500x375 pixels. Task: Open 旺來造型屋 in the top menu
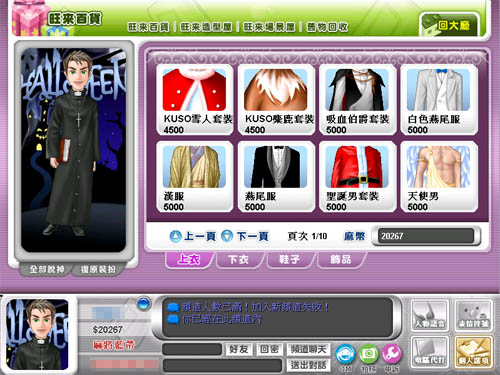[x=206, y=27]
